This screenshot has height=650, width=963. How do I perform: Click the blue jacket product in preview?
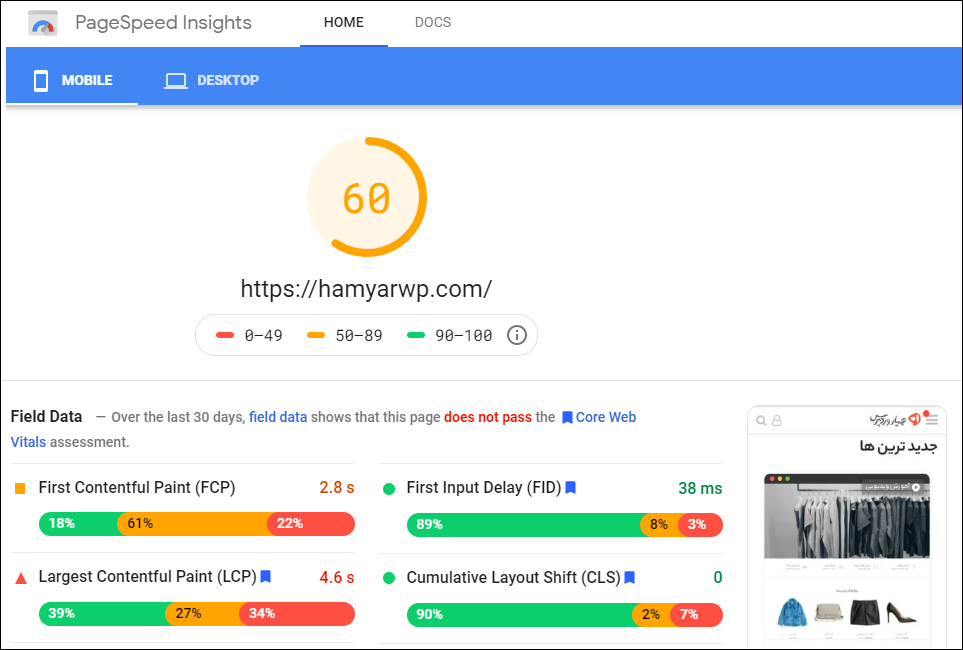point(792,612)
